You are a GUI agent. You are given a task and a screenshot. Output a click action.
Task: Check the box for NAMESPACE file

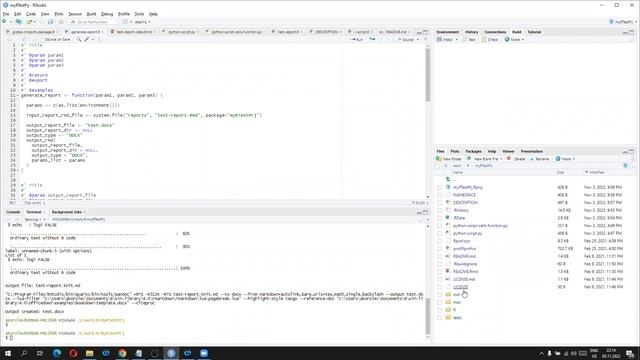tap(440, 195)
